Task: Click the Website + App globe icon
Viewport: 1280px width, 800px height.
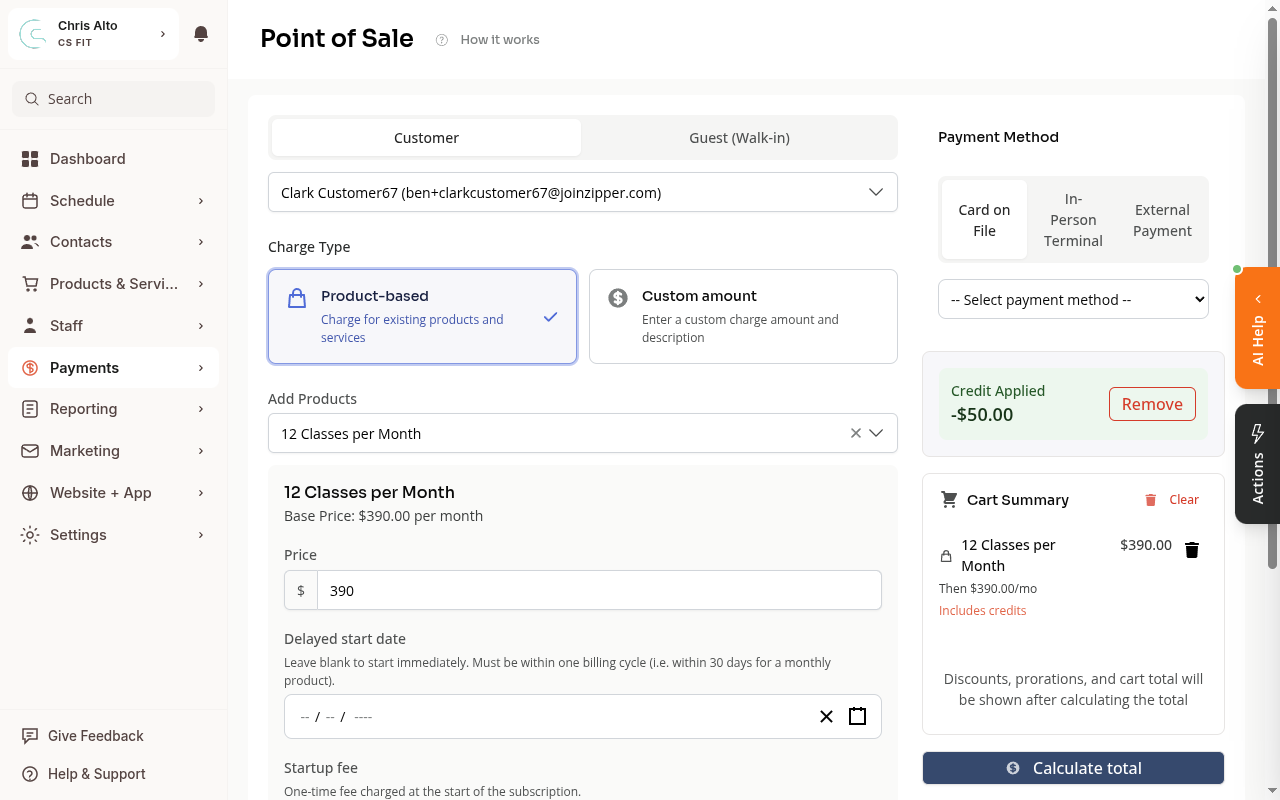Action: (x=30, y=493)
